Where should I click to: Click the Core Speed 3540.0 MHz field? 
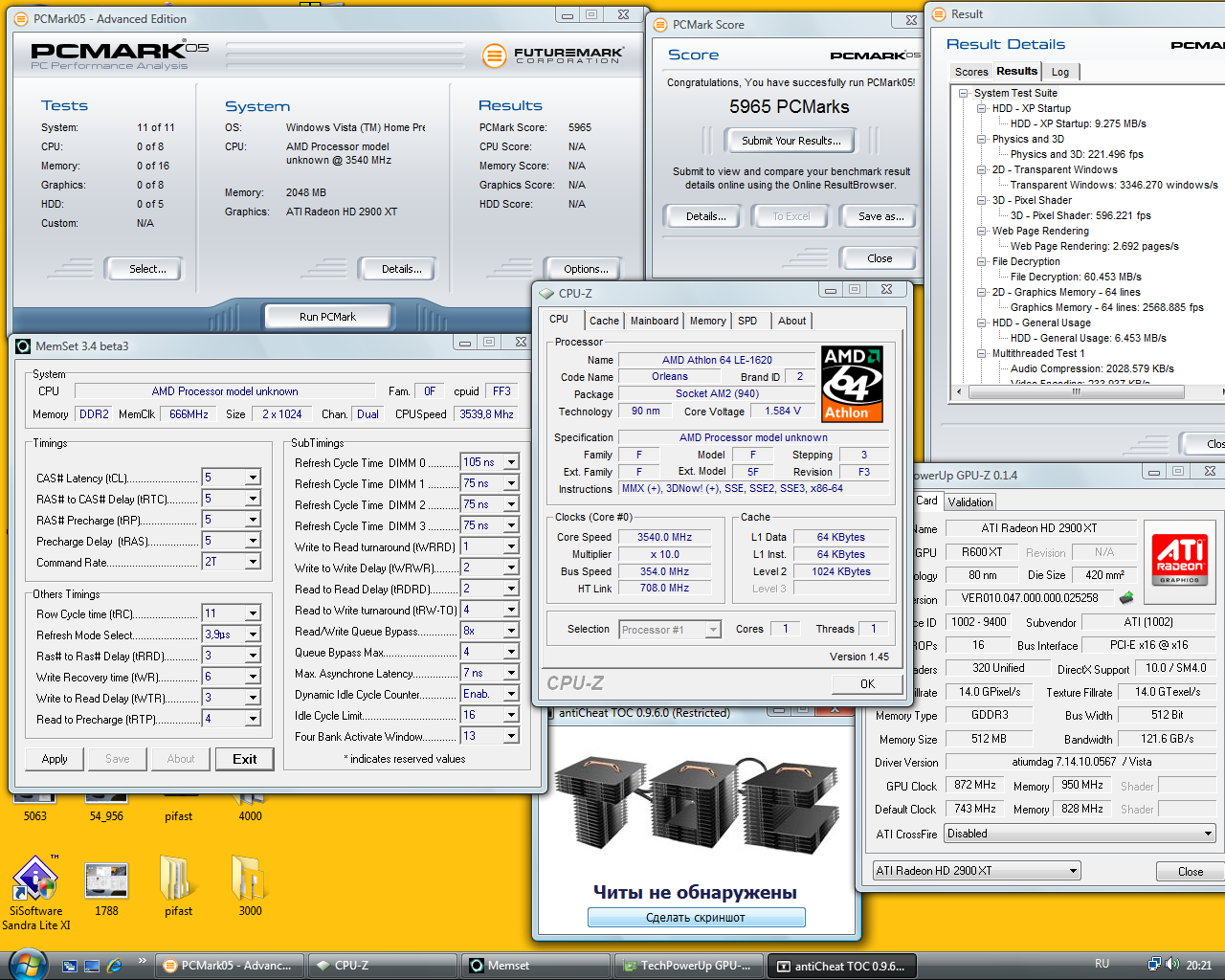click(664, 537)
